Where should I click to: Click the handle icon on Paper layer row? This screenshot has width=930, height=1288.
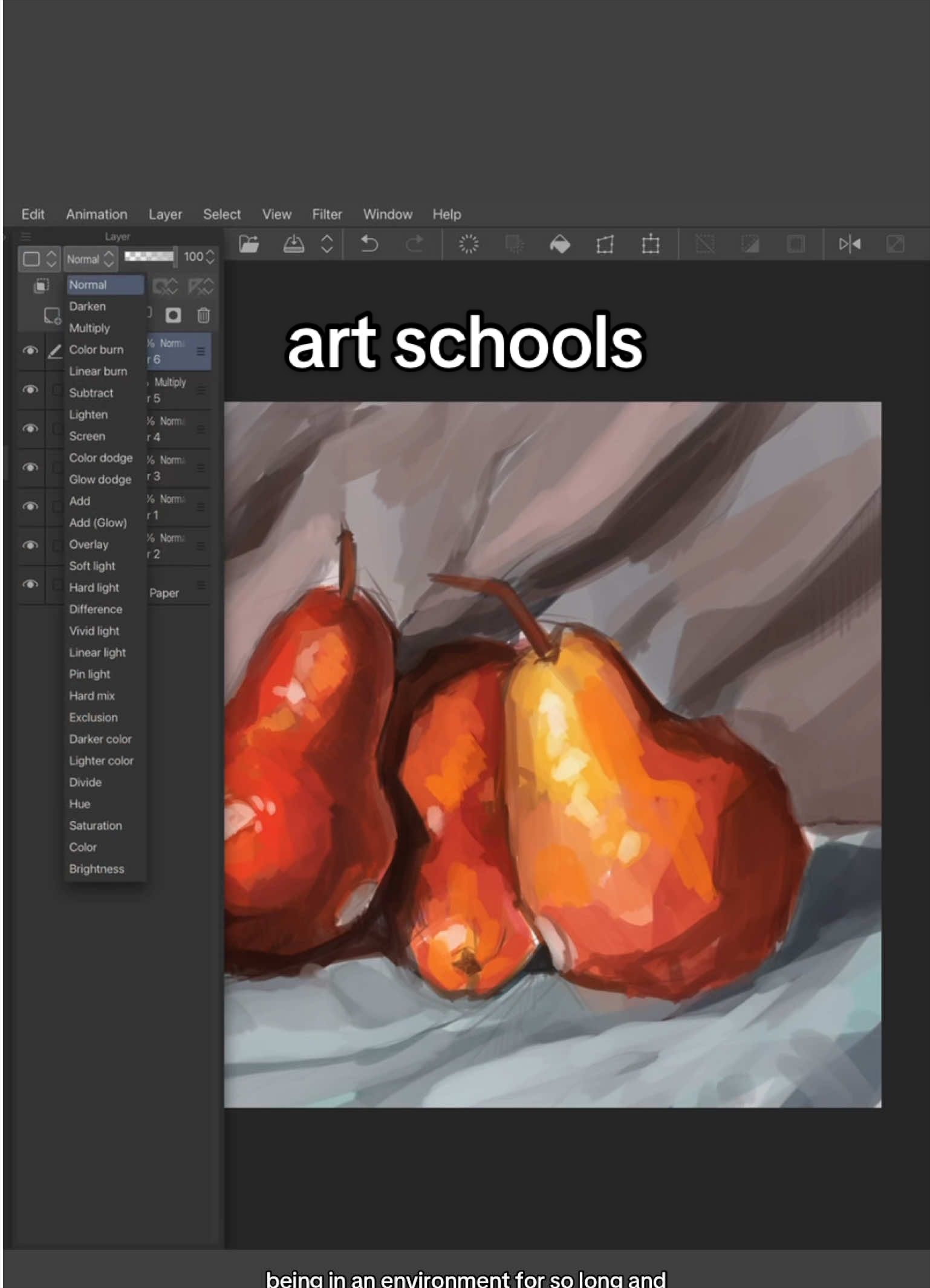pyautogui.click(x=201, y=585)
